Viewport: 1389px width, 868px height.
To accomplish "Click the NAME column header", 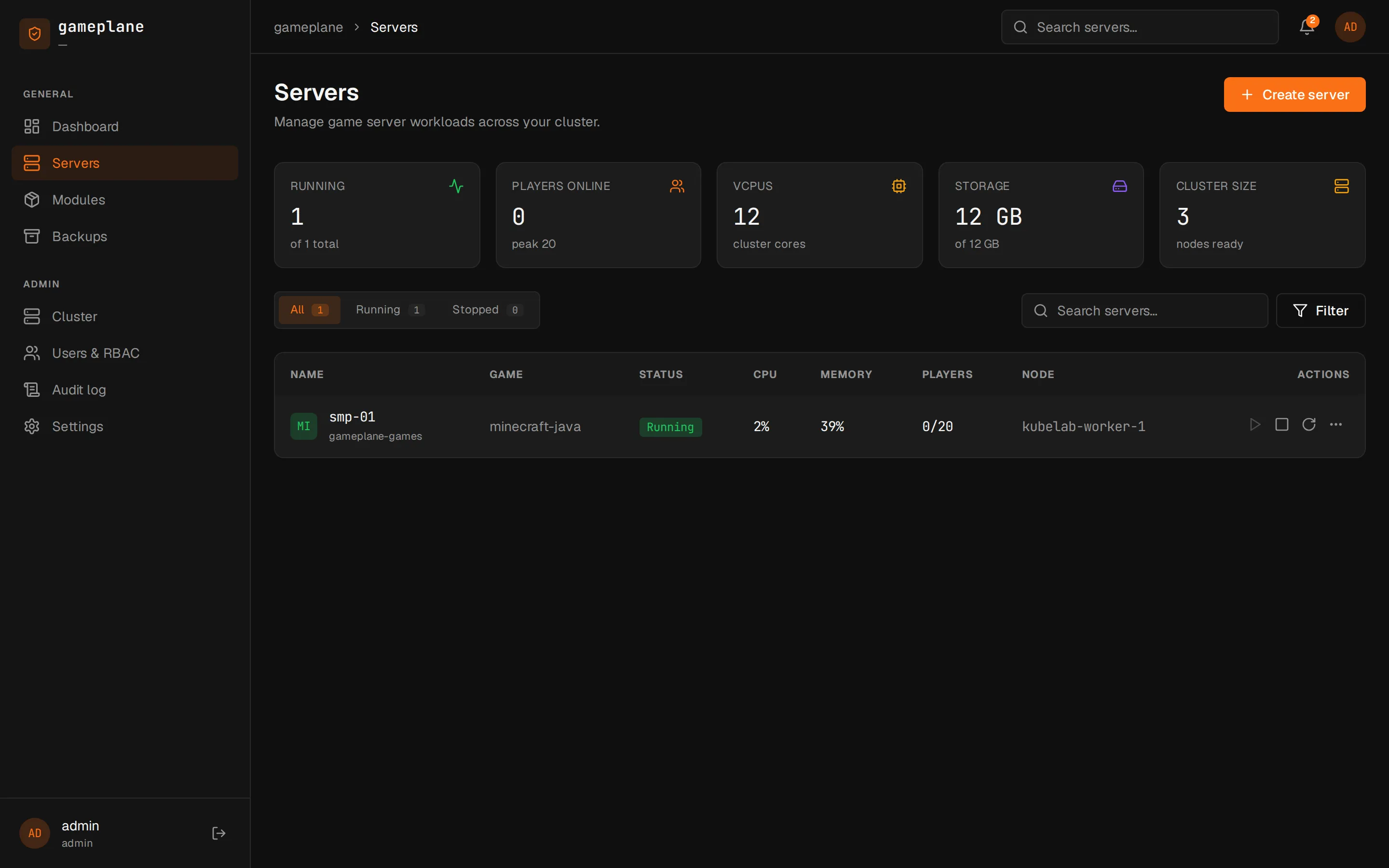I will tap(307, 374).
